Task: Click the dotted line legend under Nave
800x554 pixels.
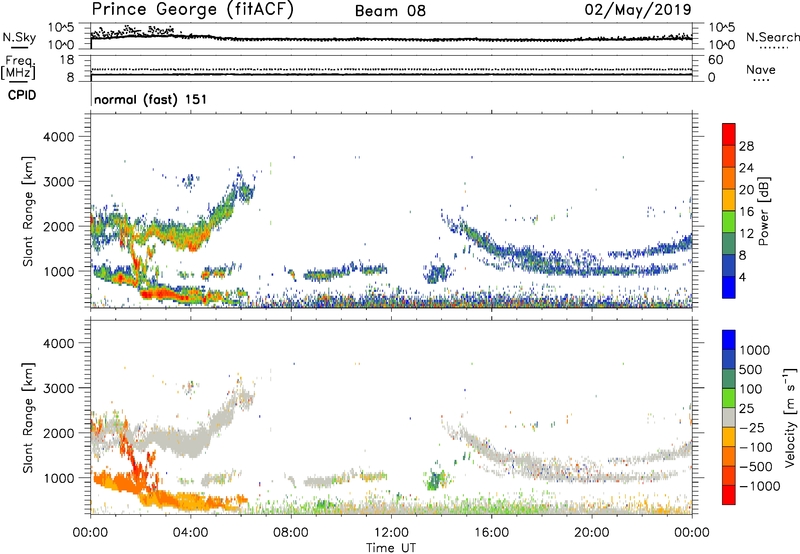Action: click(x=761, y=80)
